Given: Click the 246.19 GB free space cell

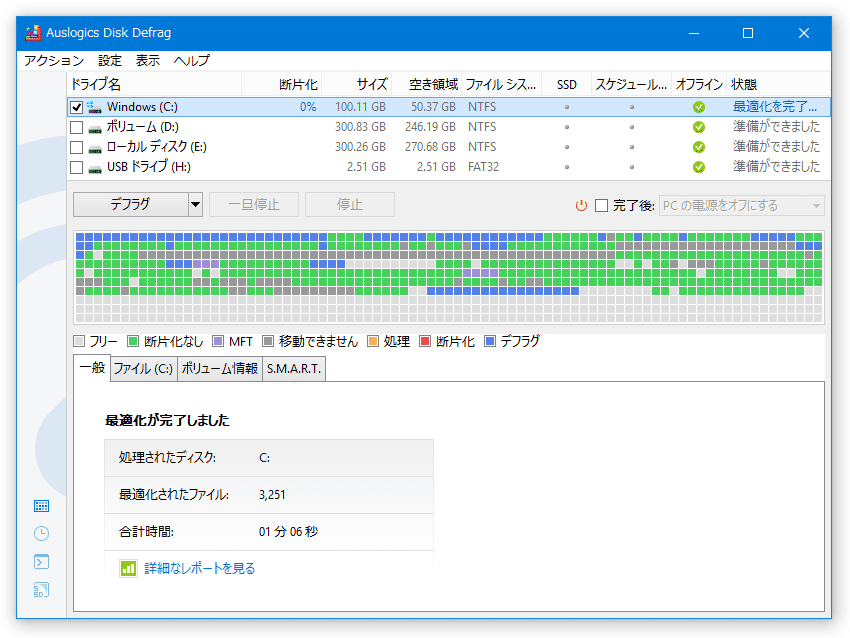Looking at the screenshot, I should click(430, 127).
